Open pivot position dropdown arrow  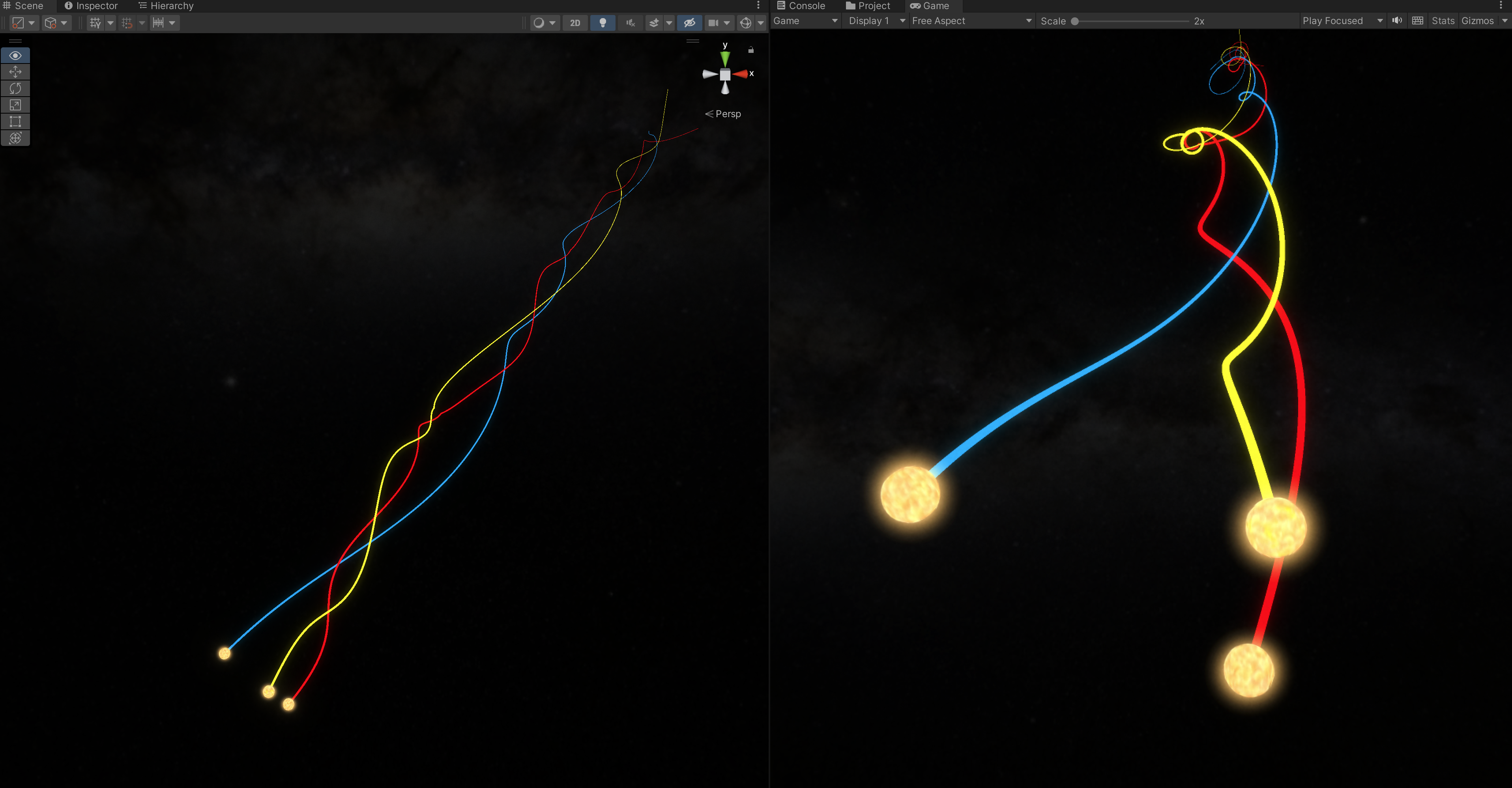(x=32, y=23)
